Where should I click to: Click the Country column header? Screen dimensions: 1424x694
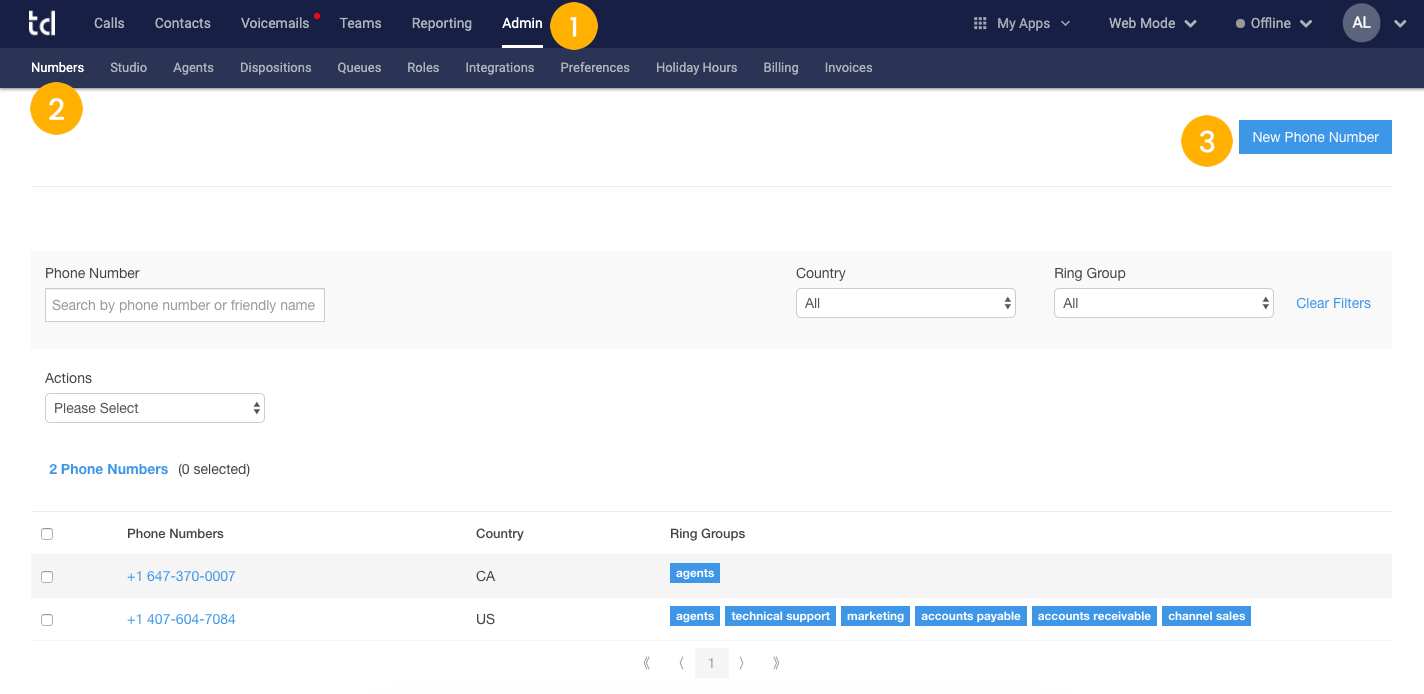pos(500,534)
